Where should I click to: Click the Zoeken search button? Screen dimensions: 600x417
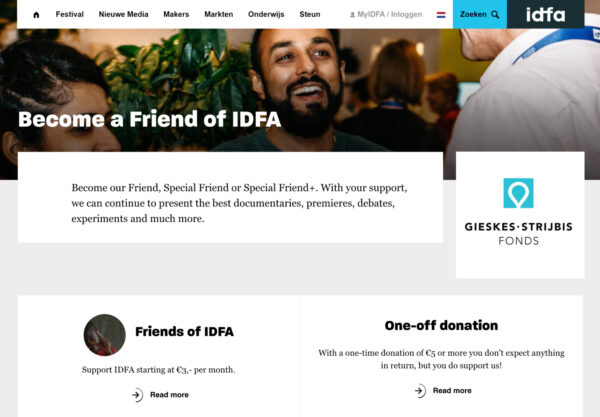(x=479, y=14)
